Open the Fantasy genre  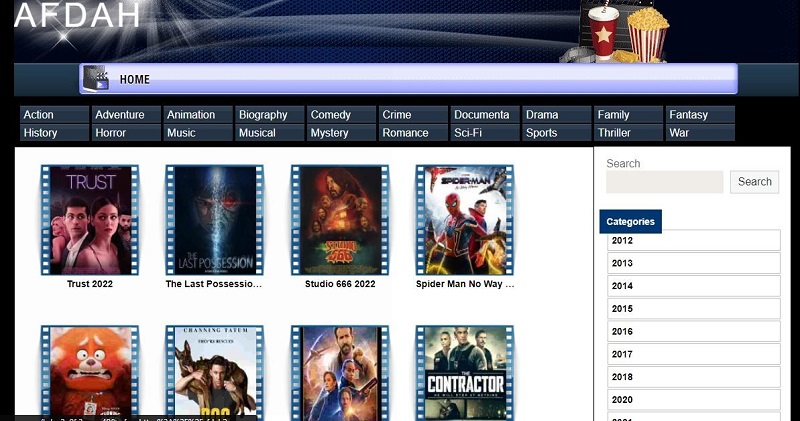pyautogui.click(x=701, y=114)
